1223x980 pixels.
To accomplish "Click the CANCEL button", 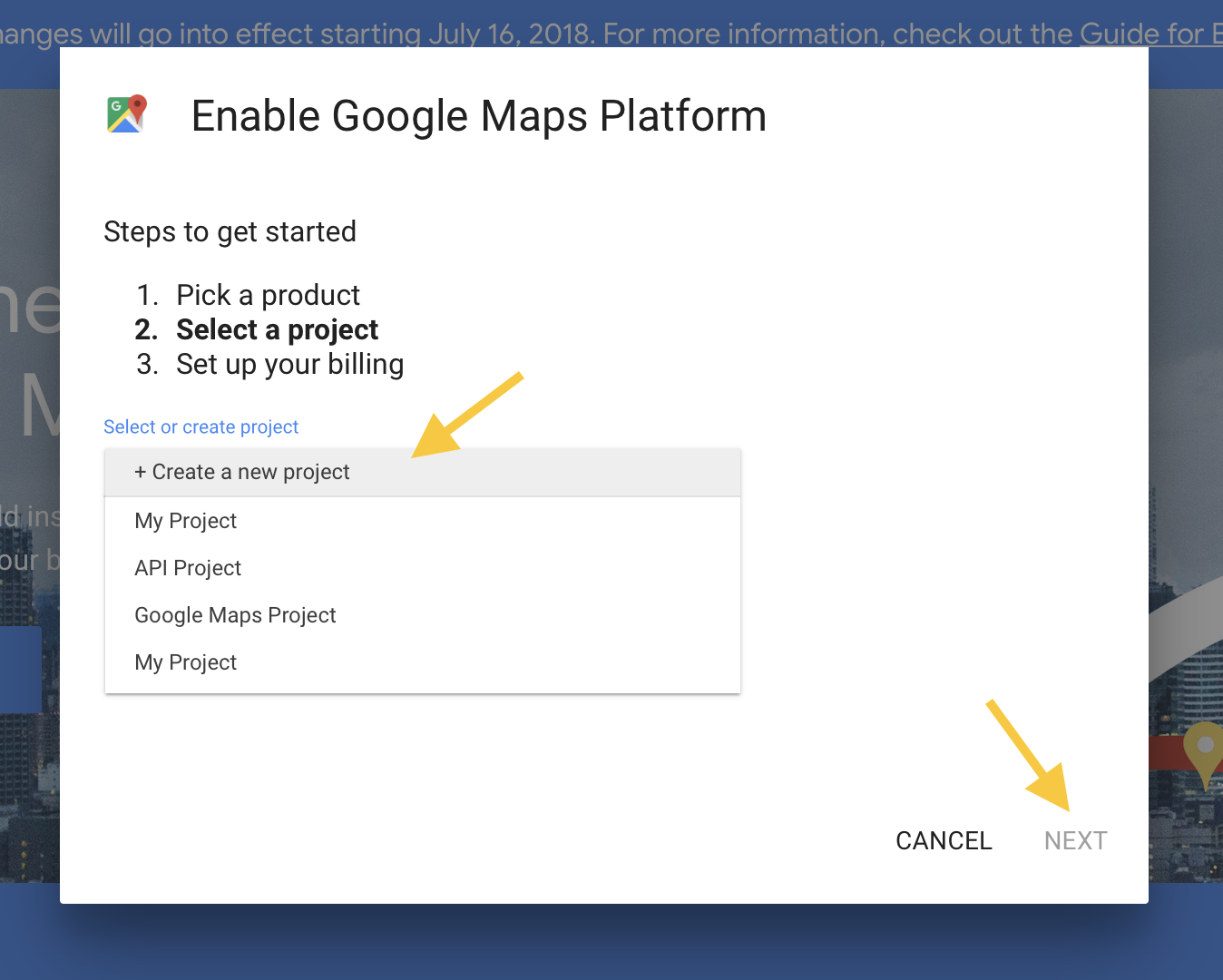I will point(944,840).
